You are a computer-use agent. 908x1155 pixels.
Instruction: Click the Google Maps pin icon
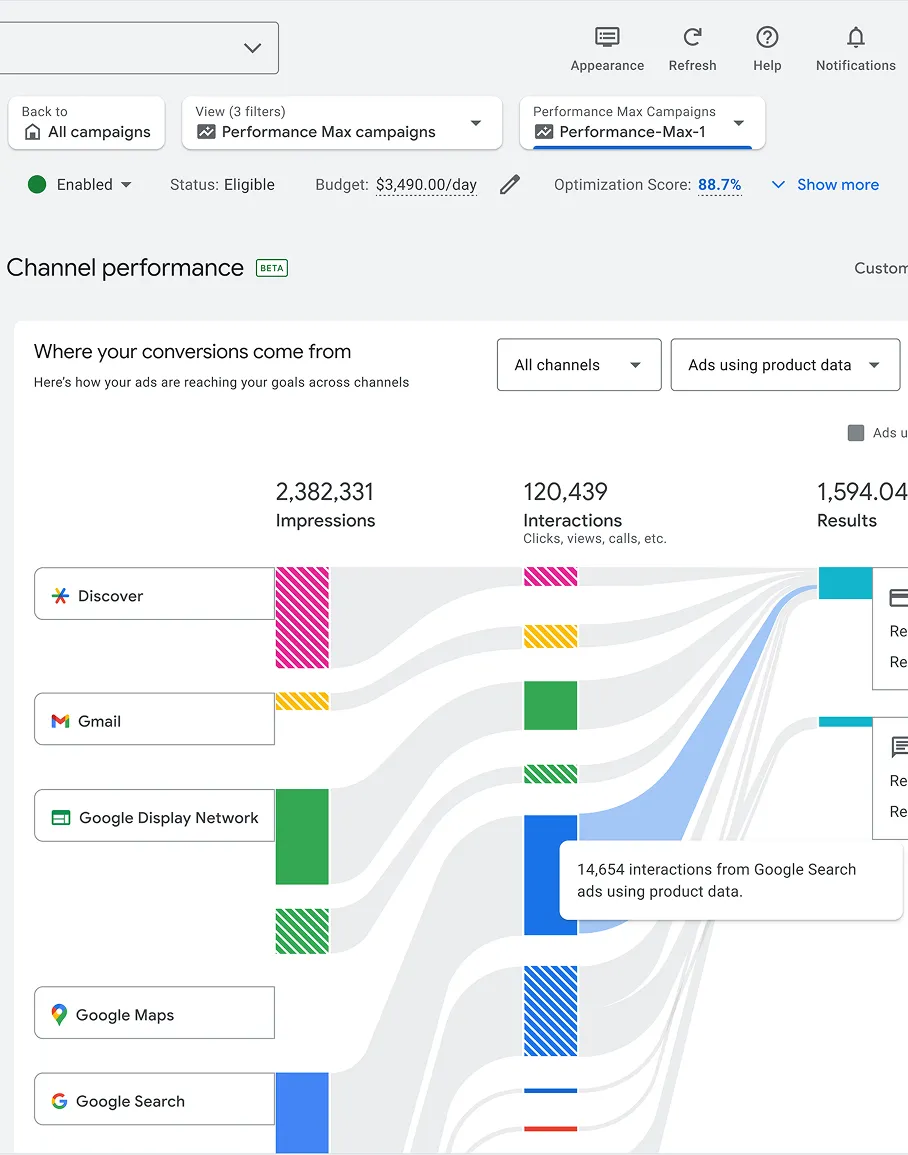(59, 1014)
